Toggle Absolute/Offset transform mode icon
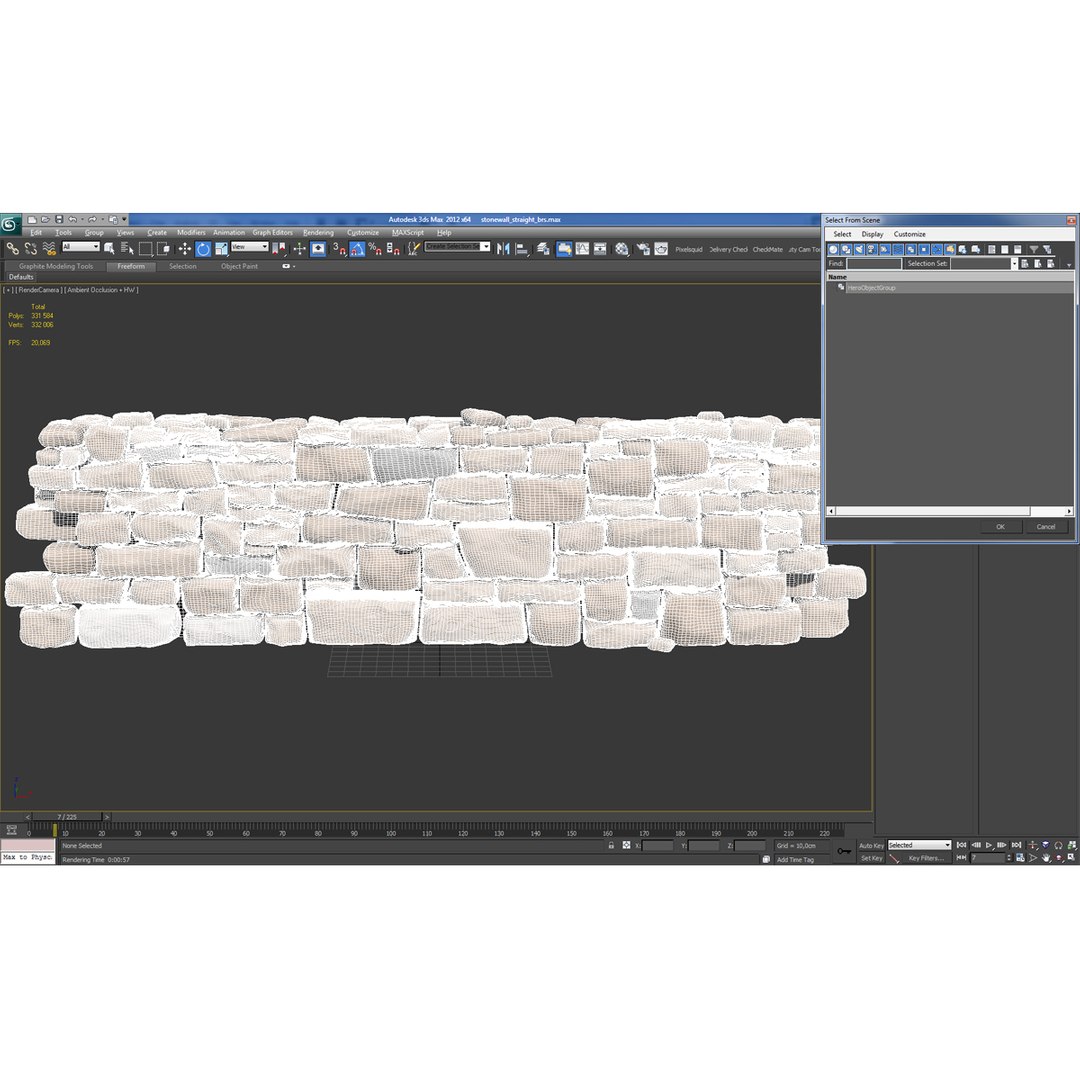 (x=626, y=845)
